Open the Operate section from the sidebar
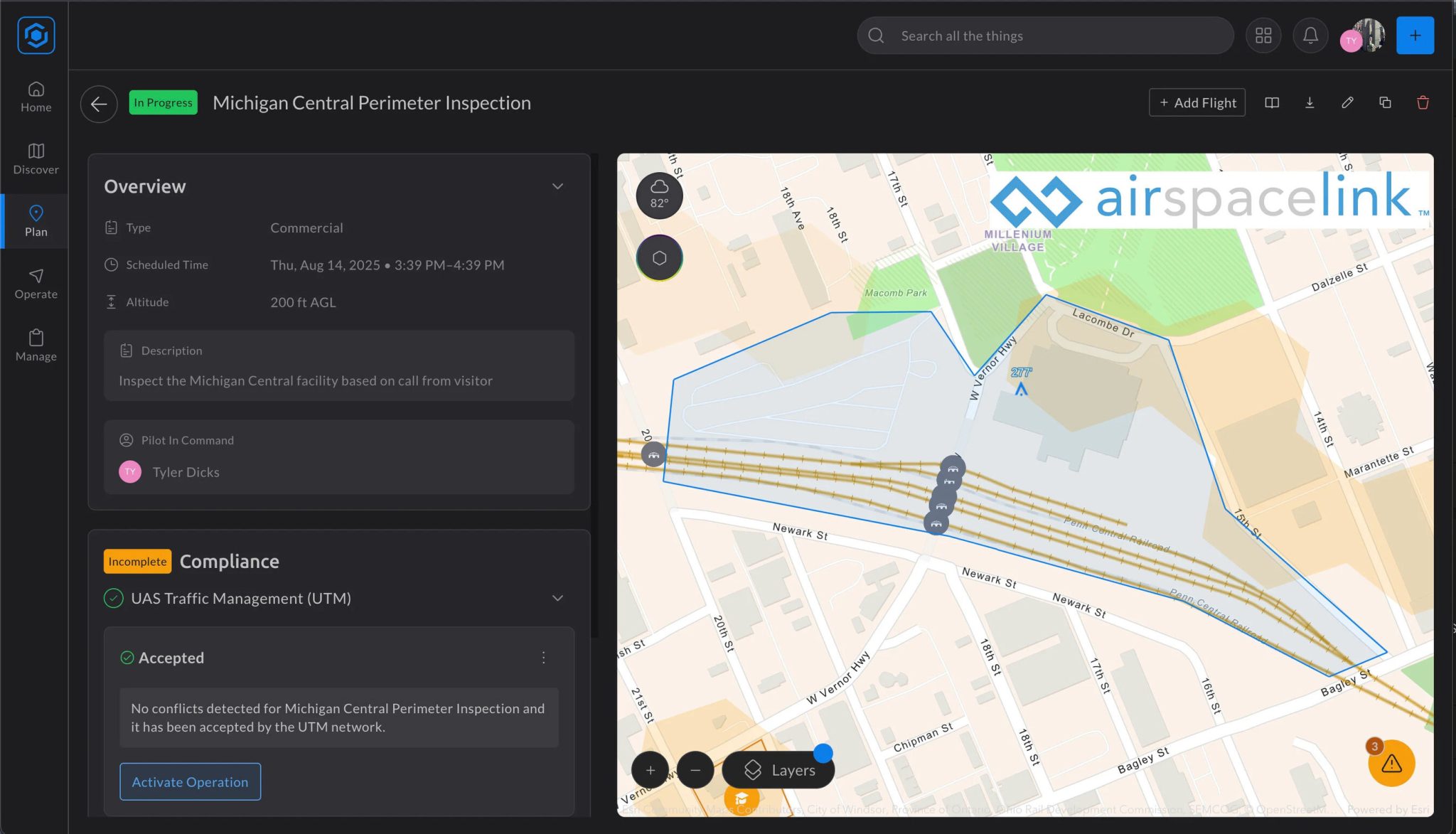Screen dimensions: 1456x834 (x=35, y=284)
